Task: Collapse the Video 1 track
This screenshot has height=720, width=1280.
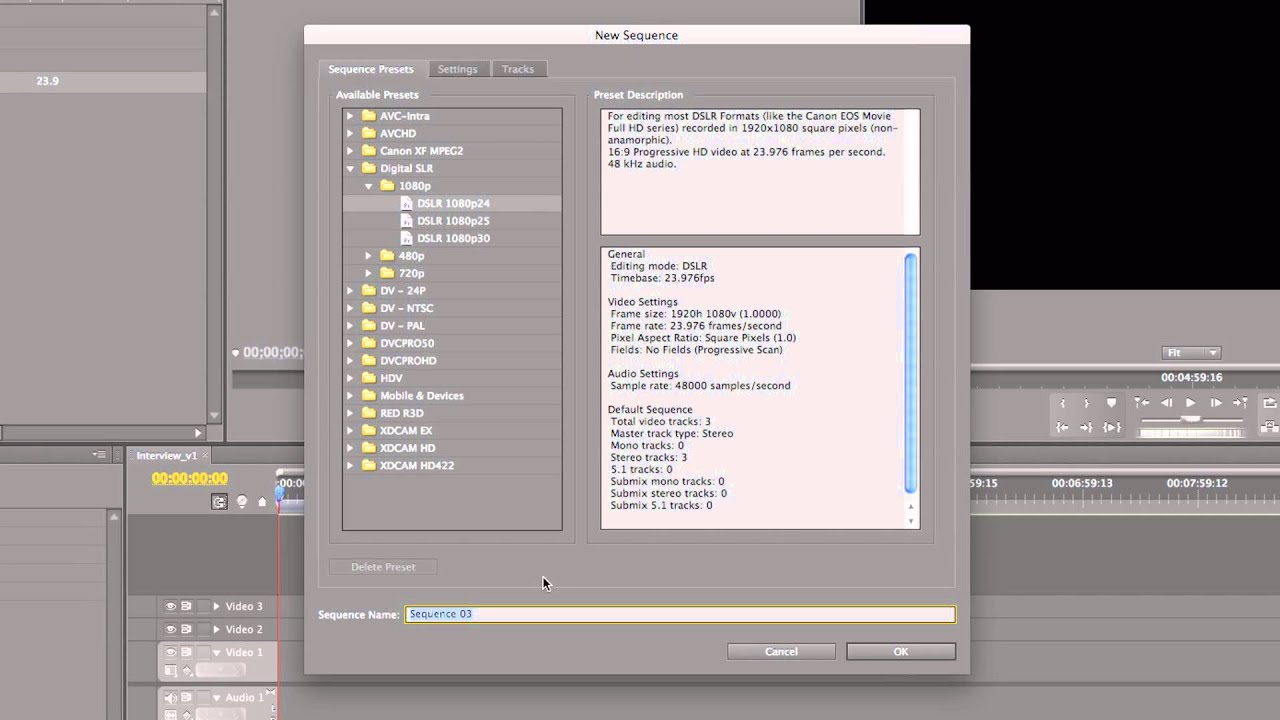Action: point(216,652)
